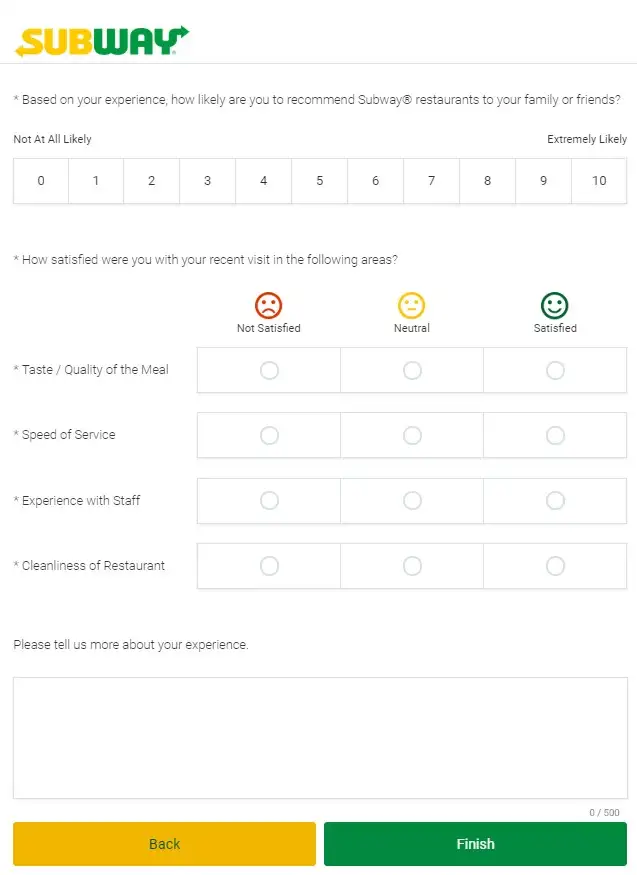Select Neutral for Taste / Quality of the Meal
Screen dimensions: 637x875
(411, 370)
